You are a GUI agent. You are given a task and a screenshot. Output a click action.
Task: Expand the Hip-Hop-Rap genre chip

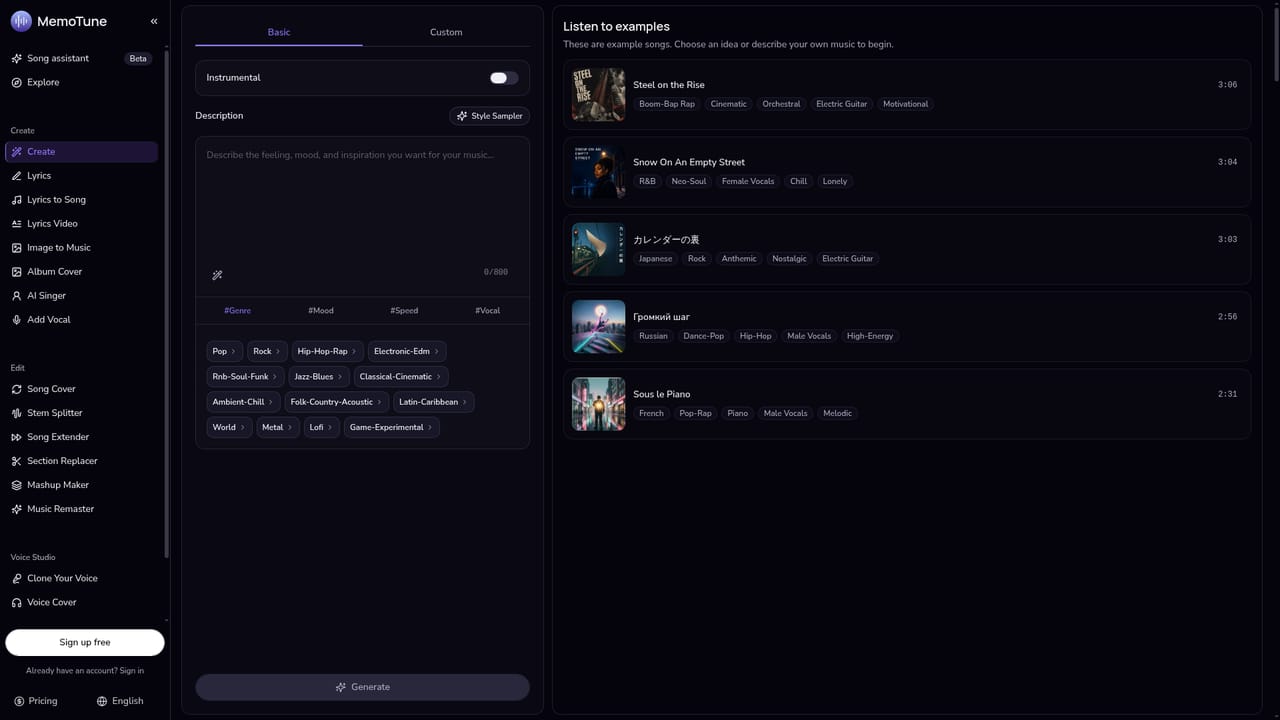click(x=327, y=351)
